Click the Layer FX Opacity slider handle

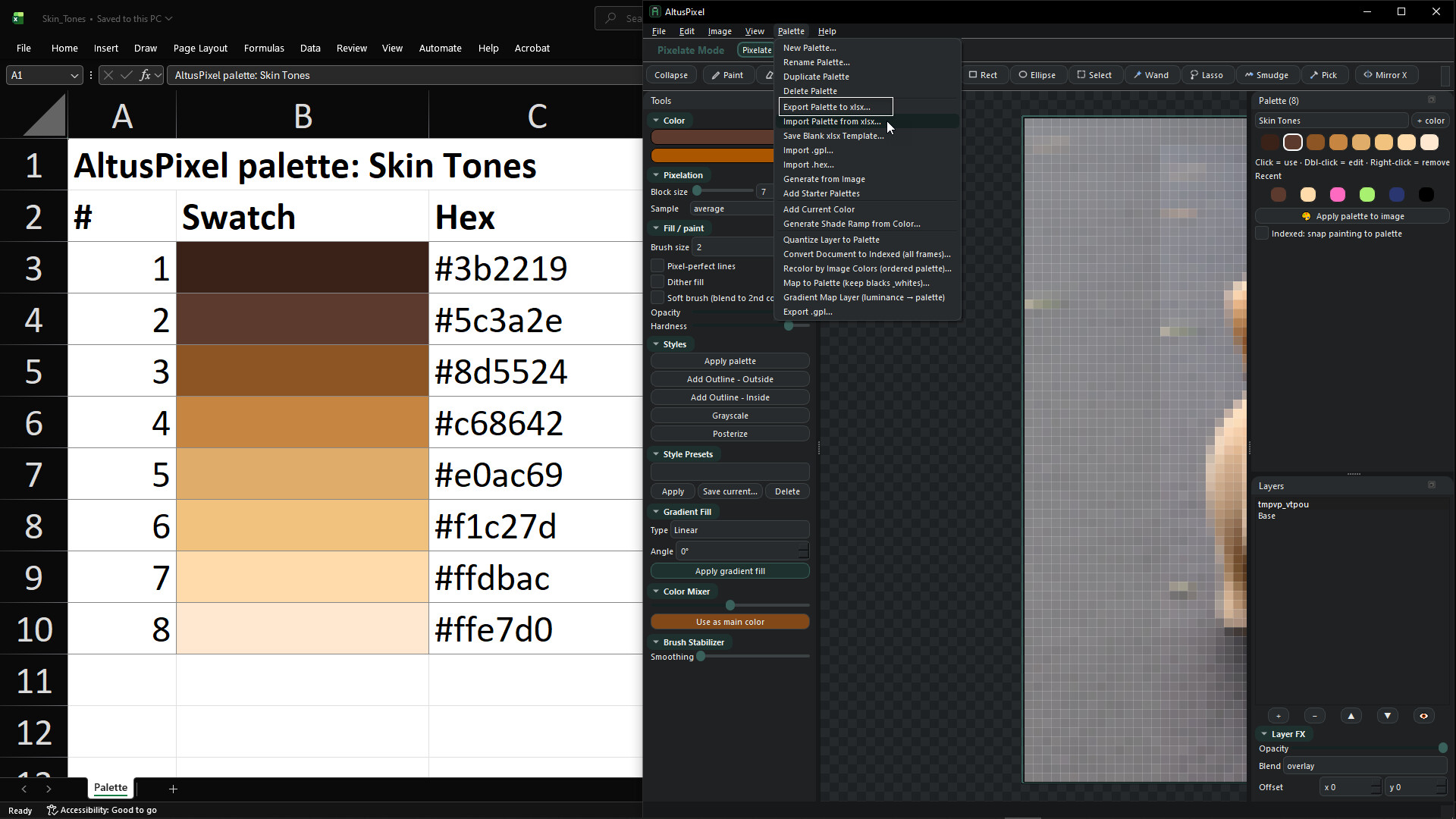1443,748
